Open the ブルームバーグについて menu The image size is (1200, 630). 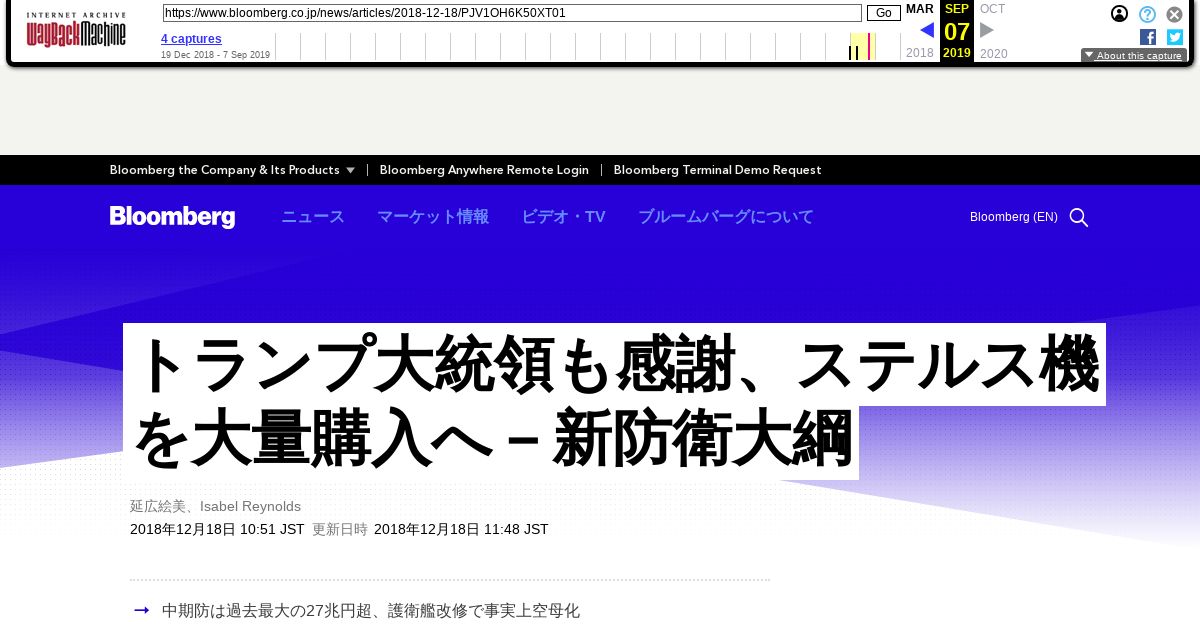click(x=726, y=217)
